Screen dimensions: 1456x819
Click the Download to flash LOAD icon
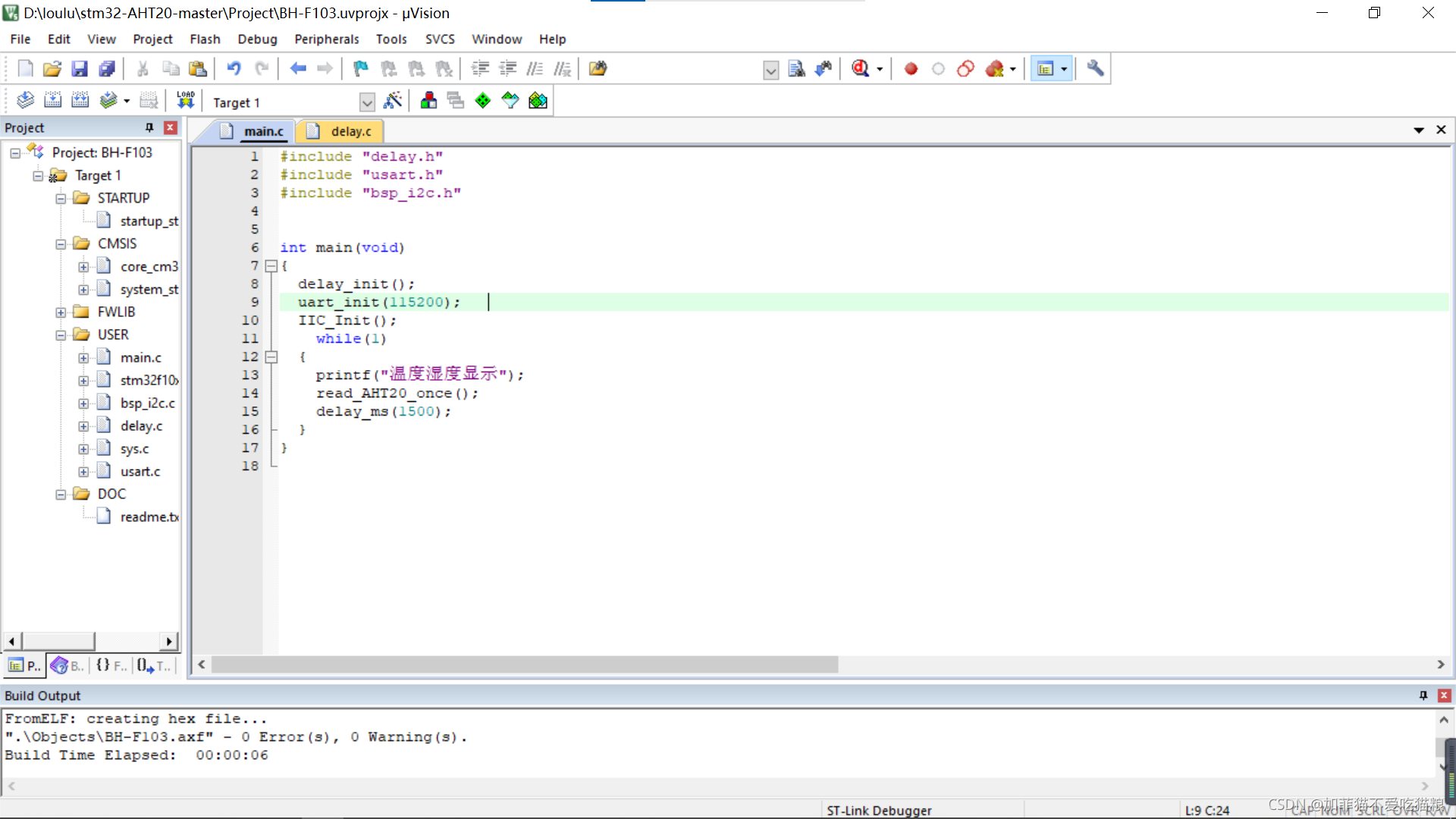(x=185, y=100)
